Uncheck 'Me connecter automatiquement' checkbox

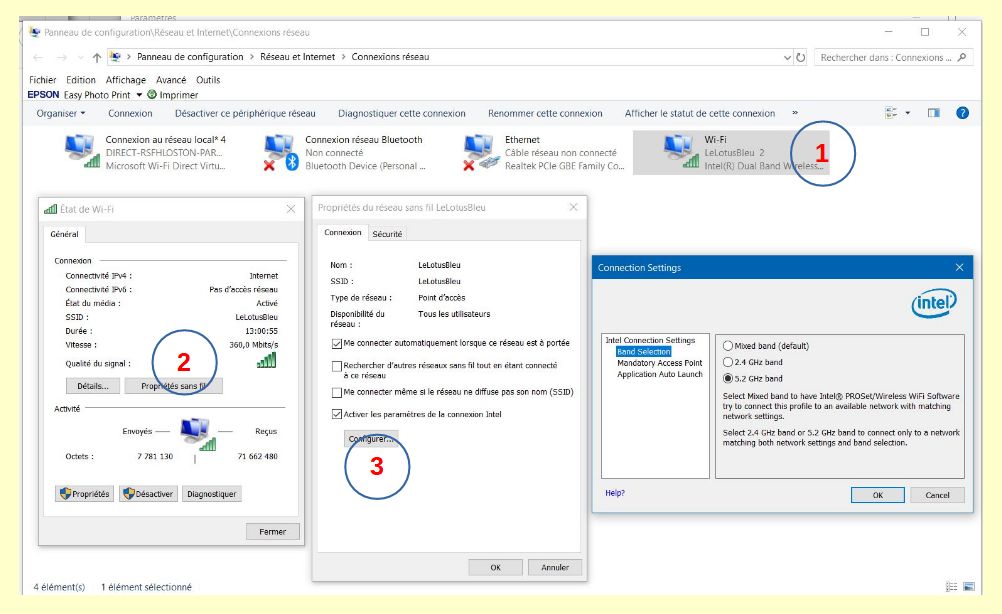coord(336,343)
